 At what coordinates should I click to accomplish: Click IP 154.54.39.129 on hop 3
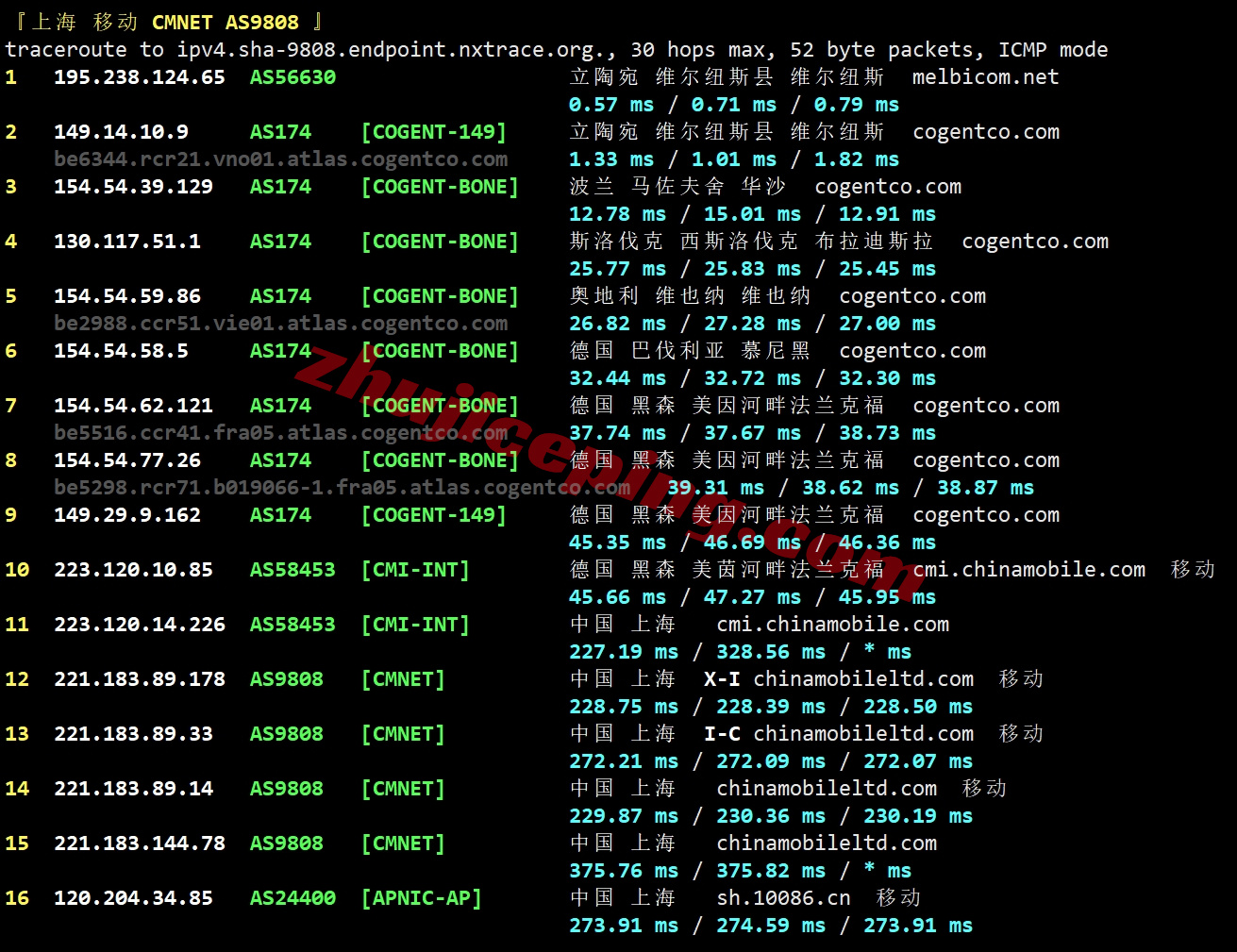[x=133, y=187]
